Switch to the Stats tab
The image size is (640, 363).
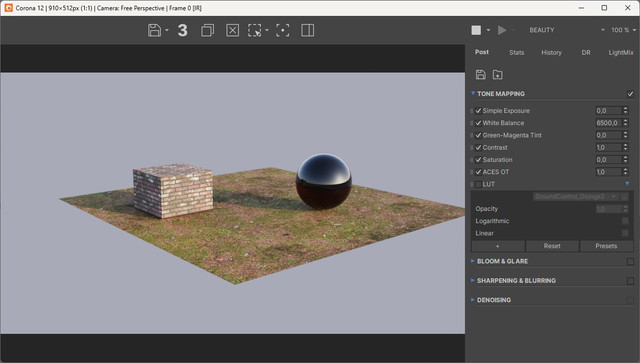pos(516,52)
